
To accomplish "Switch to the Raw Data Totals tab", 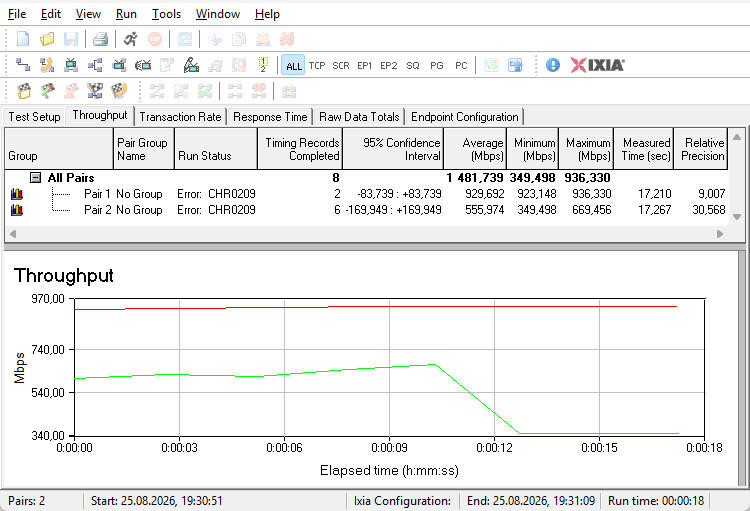I will pos(359,117).
